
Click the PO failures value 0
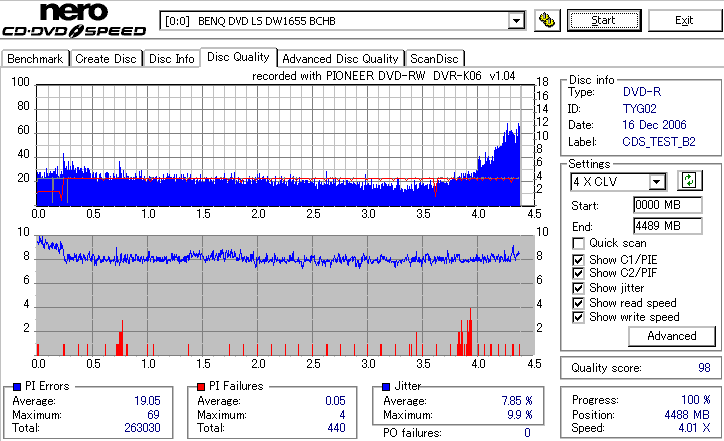pos(527,433)
